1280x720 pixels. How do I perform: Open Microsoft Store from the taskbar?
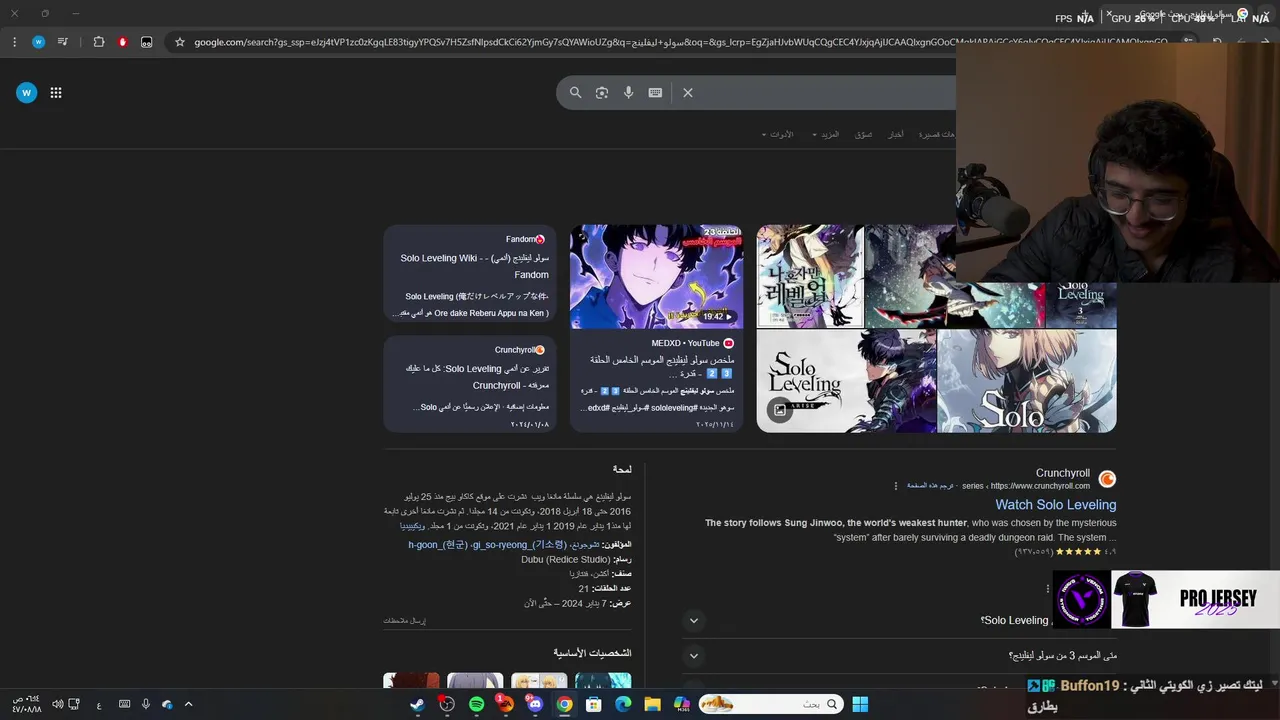(594, 704)
